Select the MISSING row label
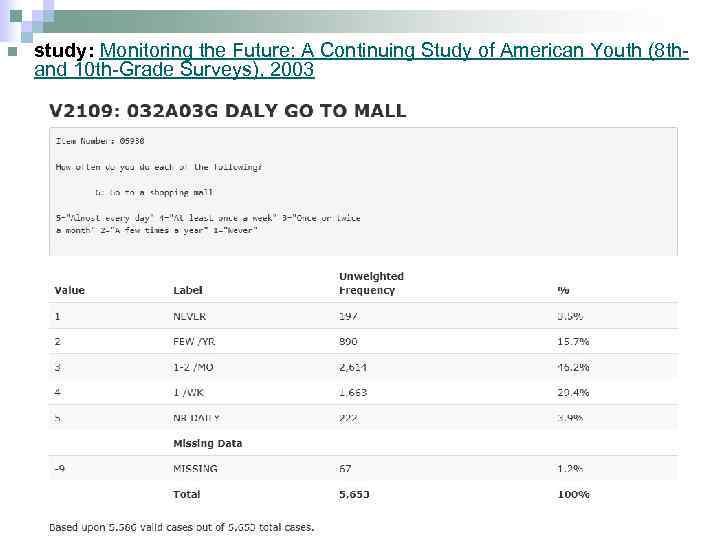 [x=195, y=468]
